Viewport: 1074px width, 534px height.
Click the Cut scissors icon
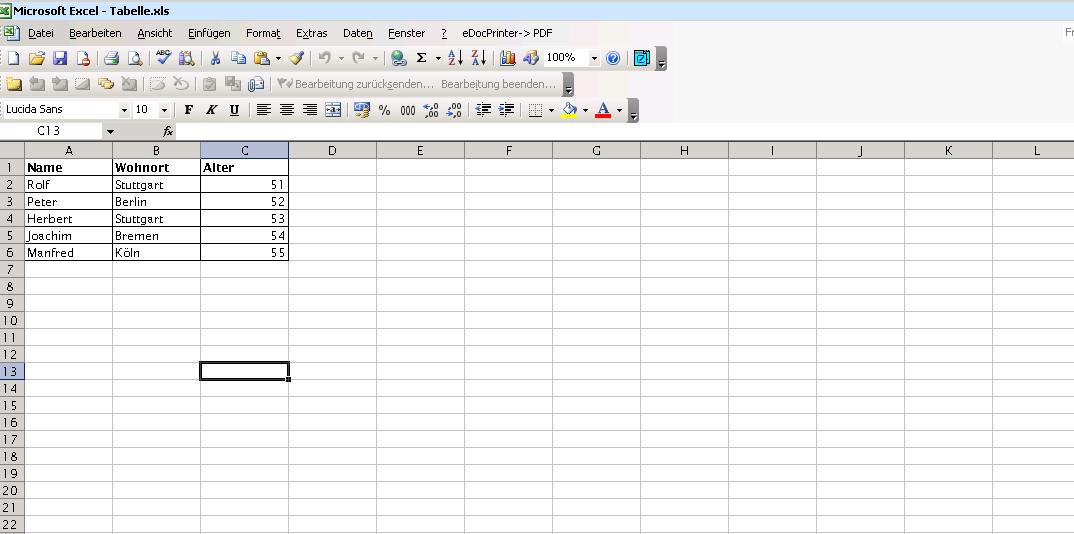pyautogui.click(x=214, y=59)
